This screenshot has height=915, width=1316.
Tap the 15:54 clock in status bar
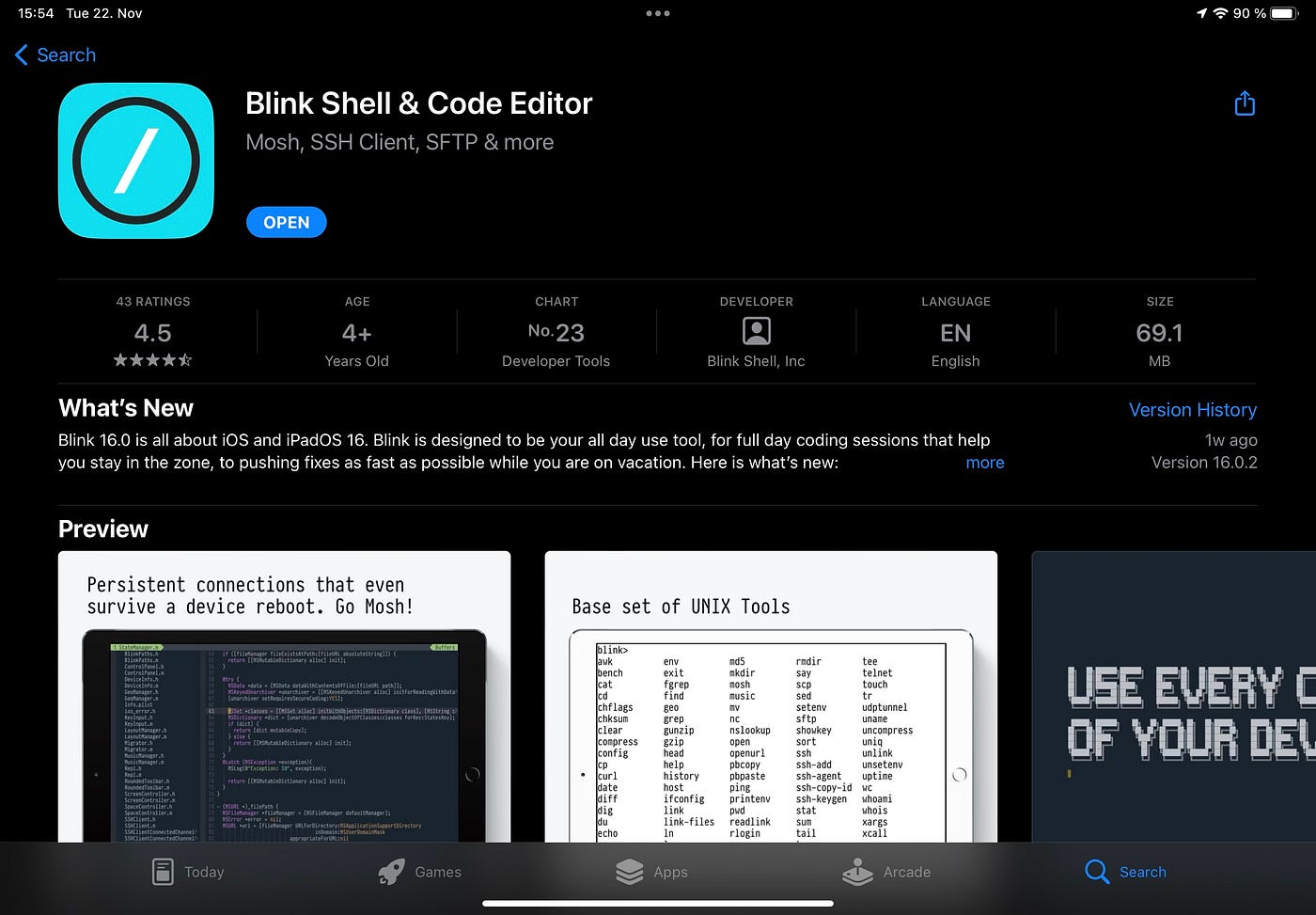tap(36, 13)
